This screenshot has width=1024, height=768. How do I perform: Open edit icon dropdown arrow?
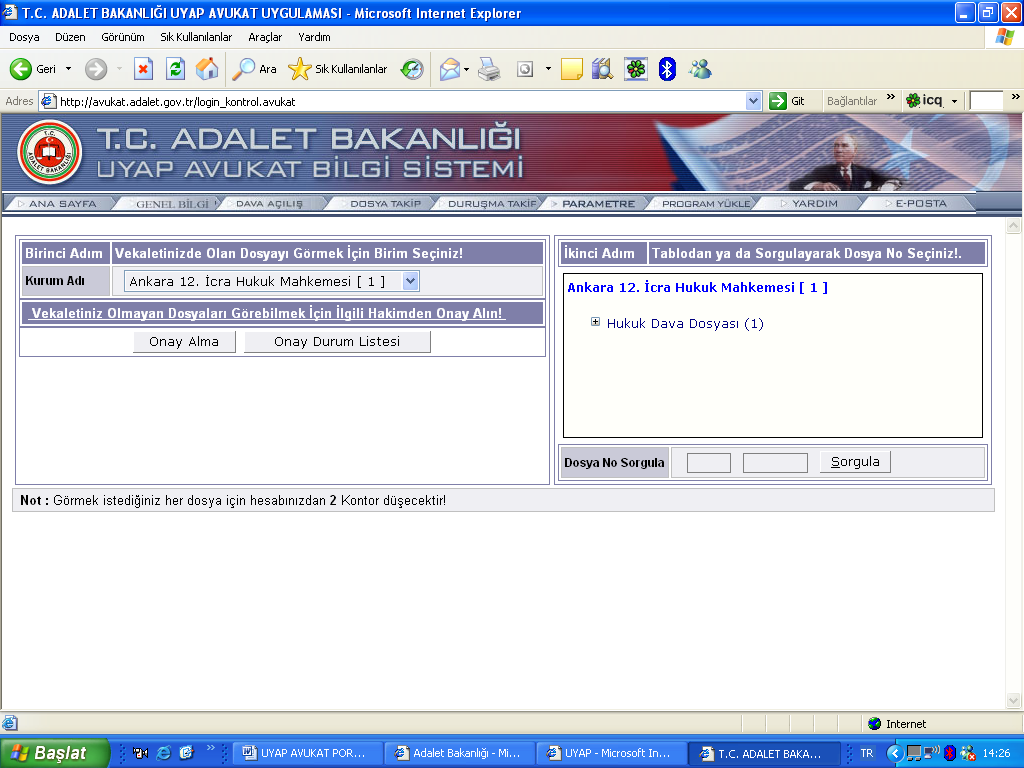point(548,69)
